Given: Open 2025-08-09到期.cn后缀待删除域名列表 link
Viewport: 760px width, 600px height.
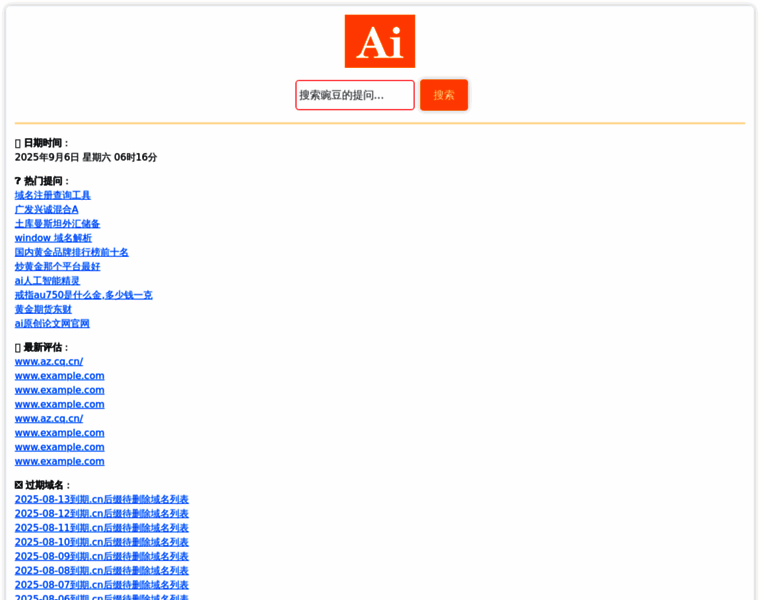Looking at the screenshot, I should [x=102, y=556].
